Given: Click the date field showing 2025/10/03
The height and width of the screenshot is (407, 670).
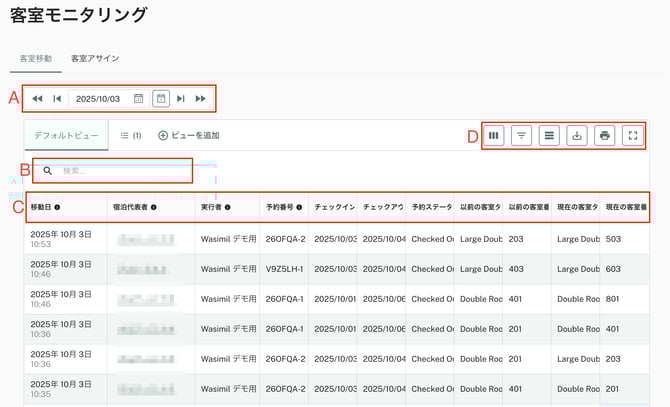Looking at the screenshot, I should [98, 99].
